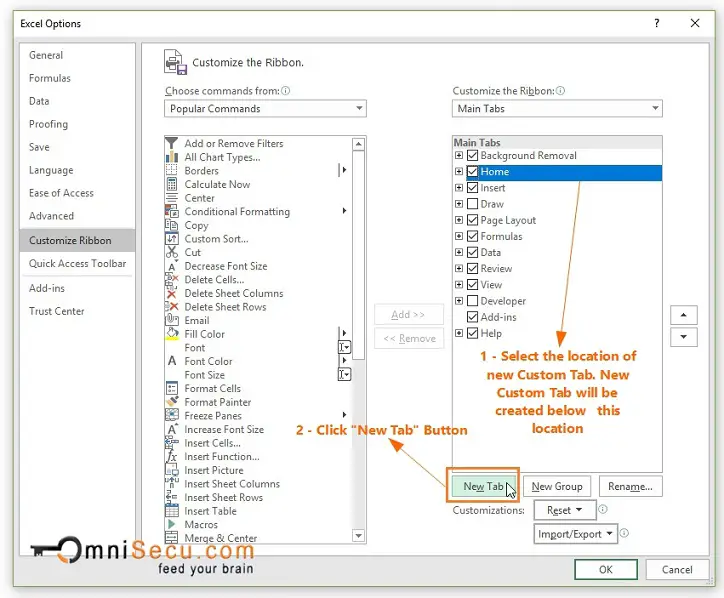Viewport: 724px width, 598px height.
Task: Click the Borders command icon
Action: (x=171, y=170)
